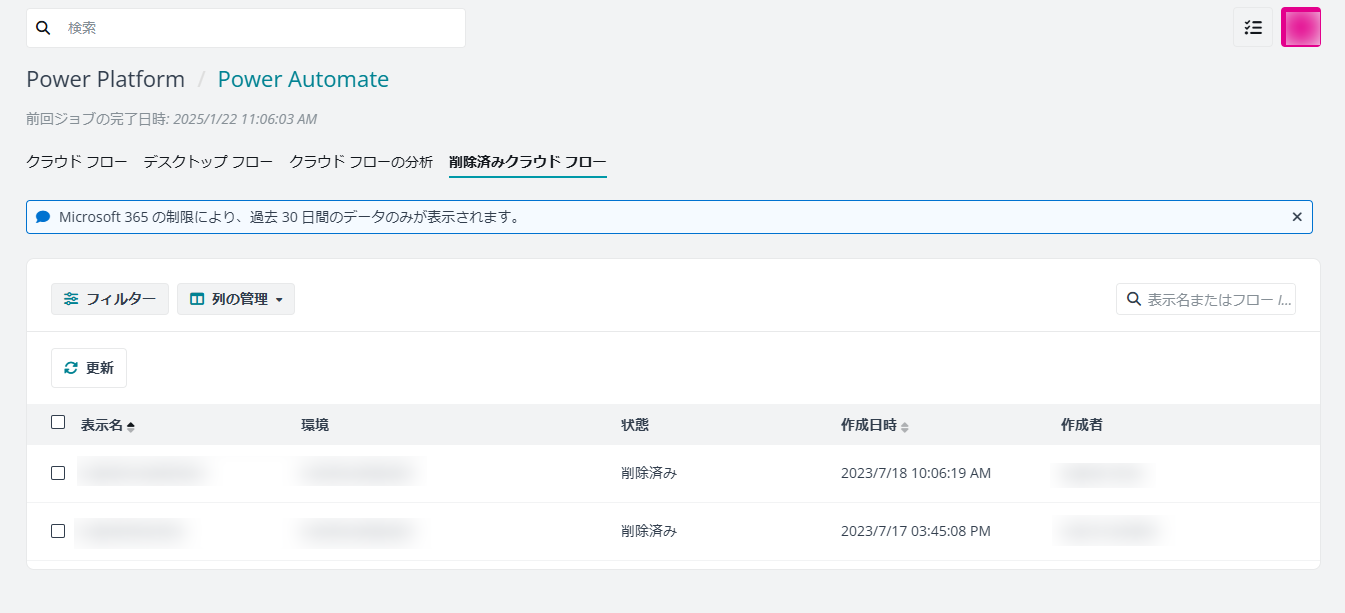The width and height of the screenshot is (1345, 613).
Task: Select 削除済みクラウド フロー tab
Action: pos(528,161)
